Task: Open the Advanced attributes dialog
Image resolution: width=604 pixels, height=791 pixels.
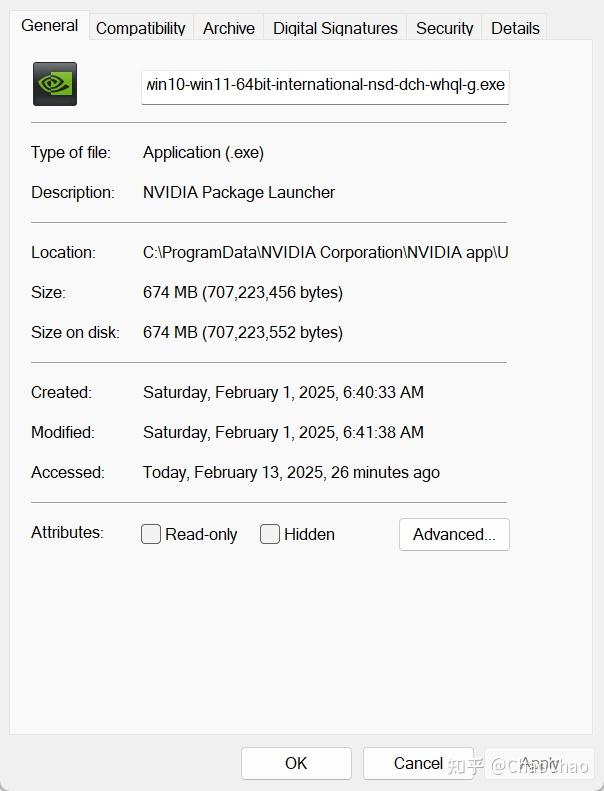Action: [x=454, y=534]
